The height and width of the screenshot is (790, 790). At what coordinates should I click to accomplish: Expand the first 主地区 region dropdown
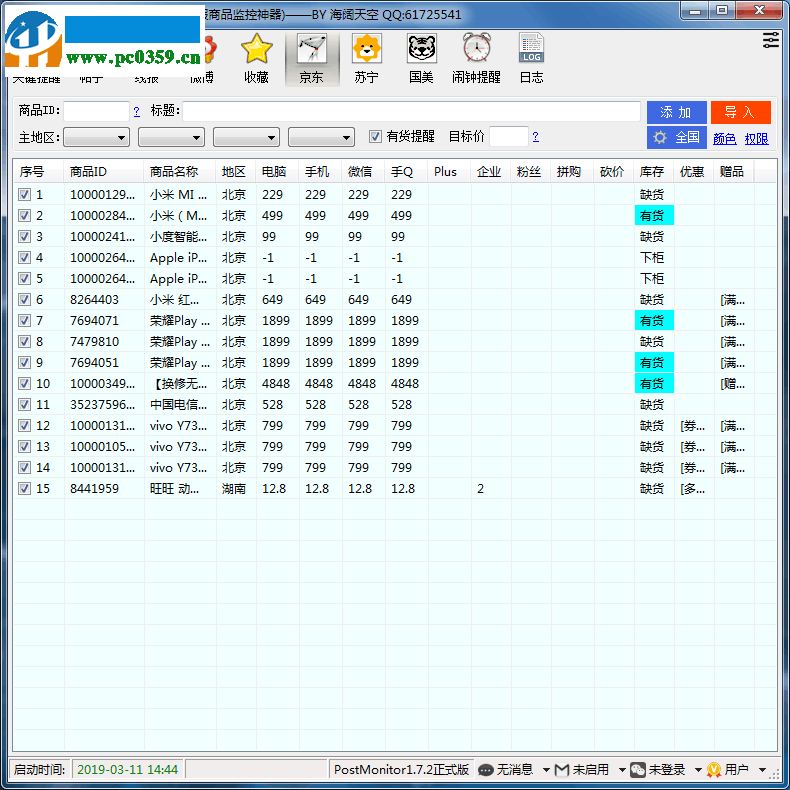96,137
